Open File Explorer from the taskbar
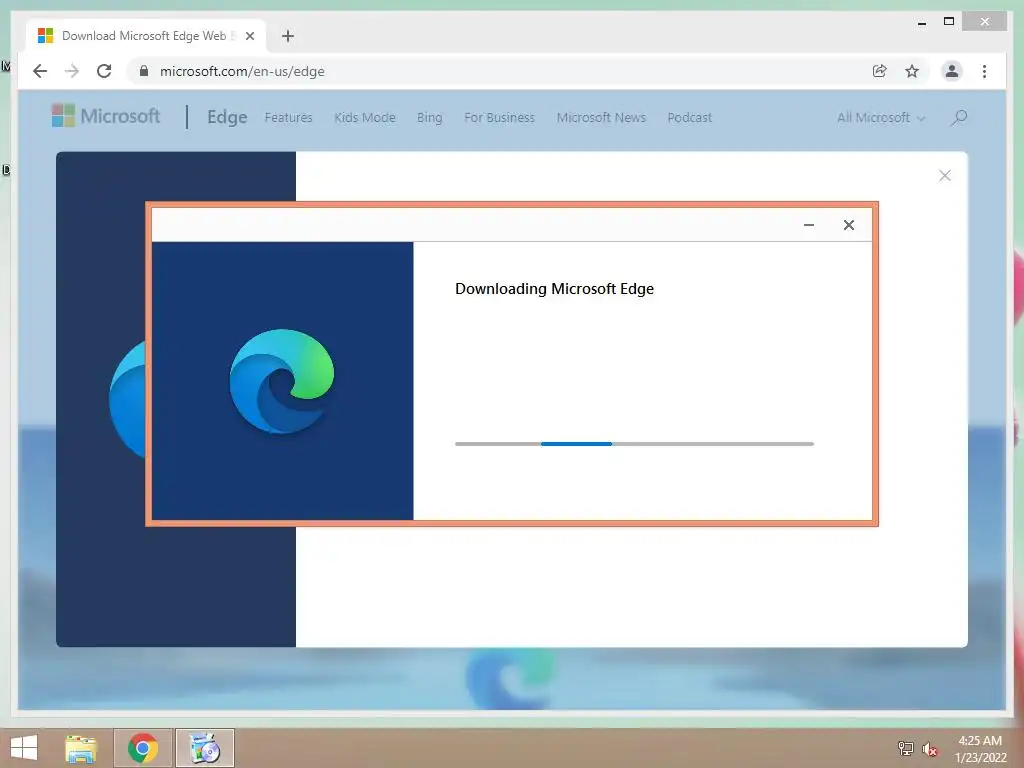Viewport: 1024px width, 768px height. 81,748
